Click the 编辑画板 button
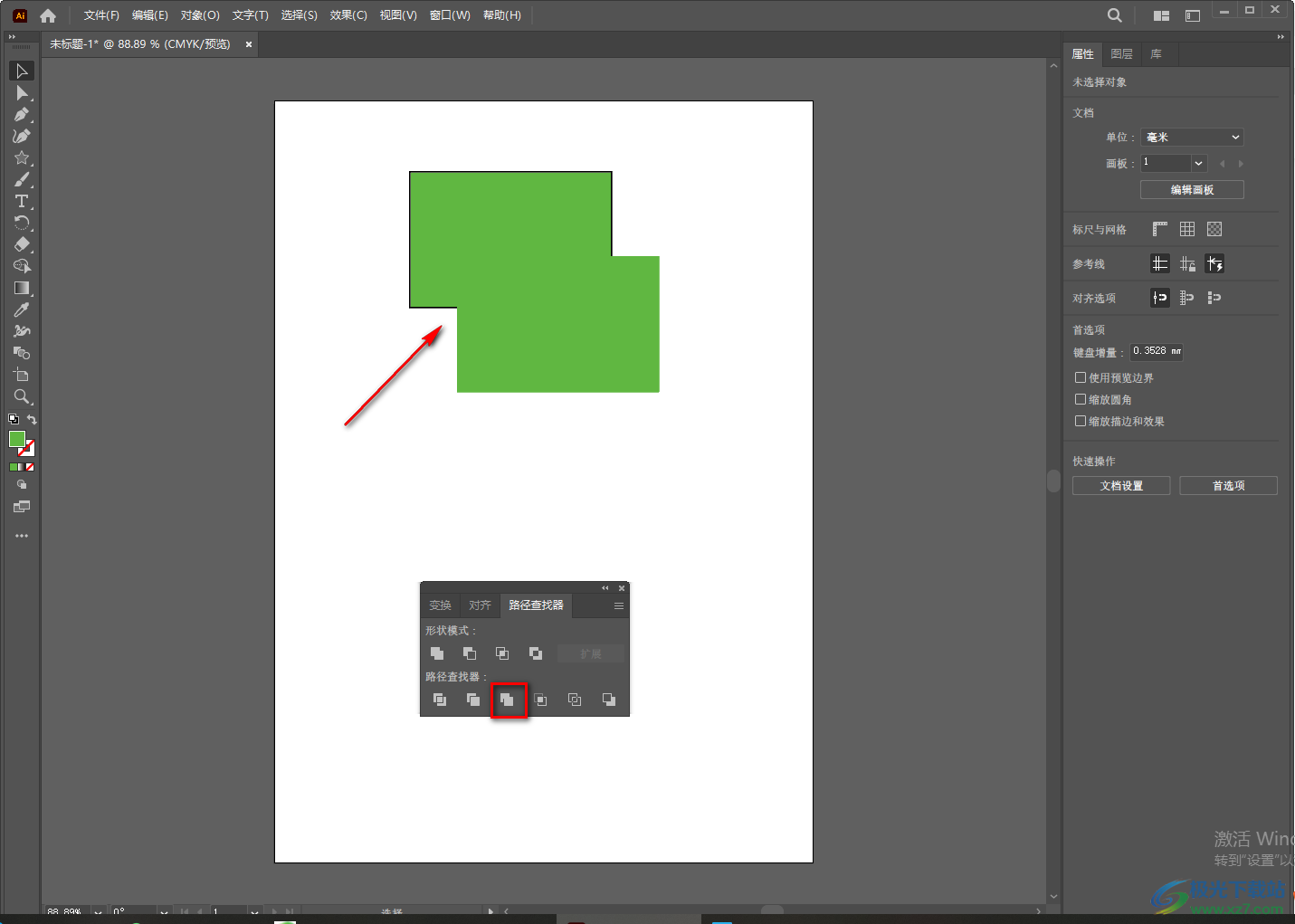 [x=1192, y=190]
